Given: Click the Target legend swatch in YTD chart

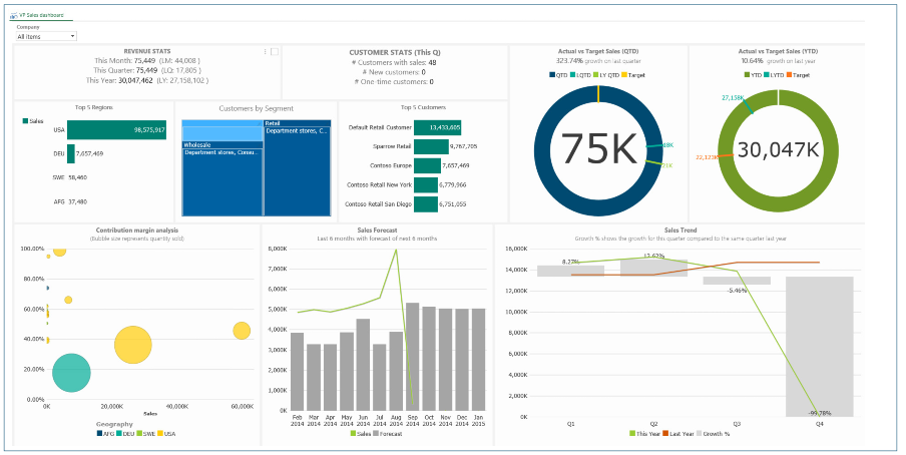Looking at the screenshot, I should click(x=789, y=75).
